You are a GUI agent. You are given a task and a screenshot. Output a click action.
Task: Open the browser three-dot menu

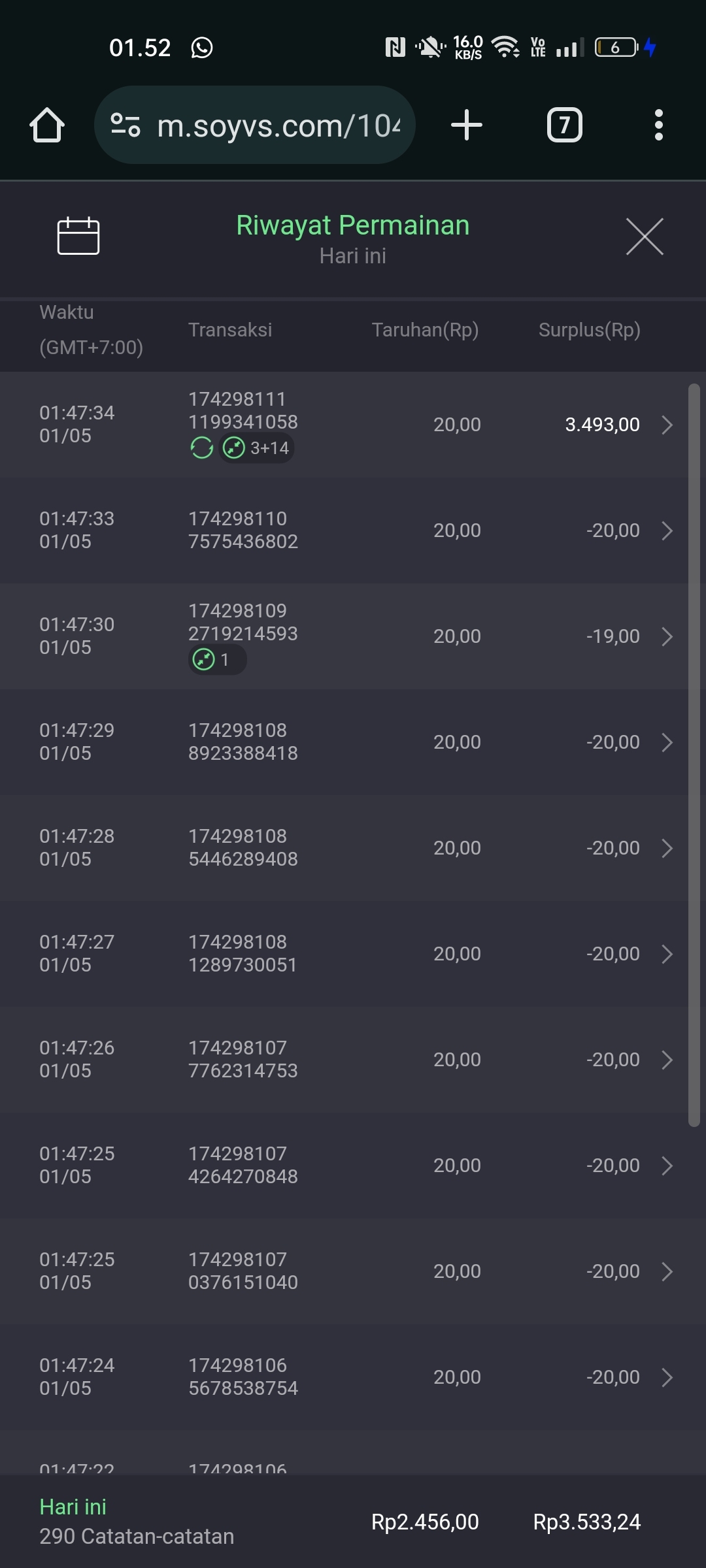[x=658, y=125]
